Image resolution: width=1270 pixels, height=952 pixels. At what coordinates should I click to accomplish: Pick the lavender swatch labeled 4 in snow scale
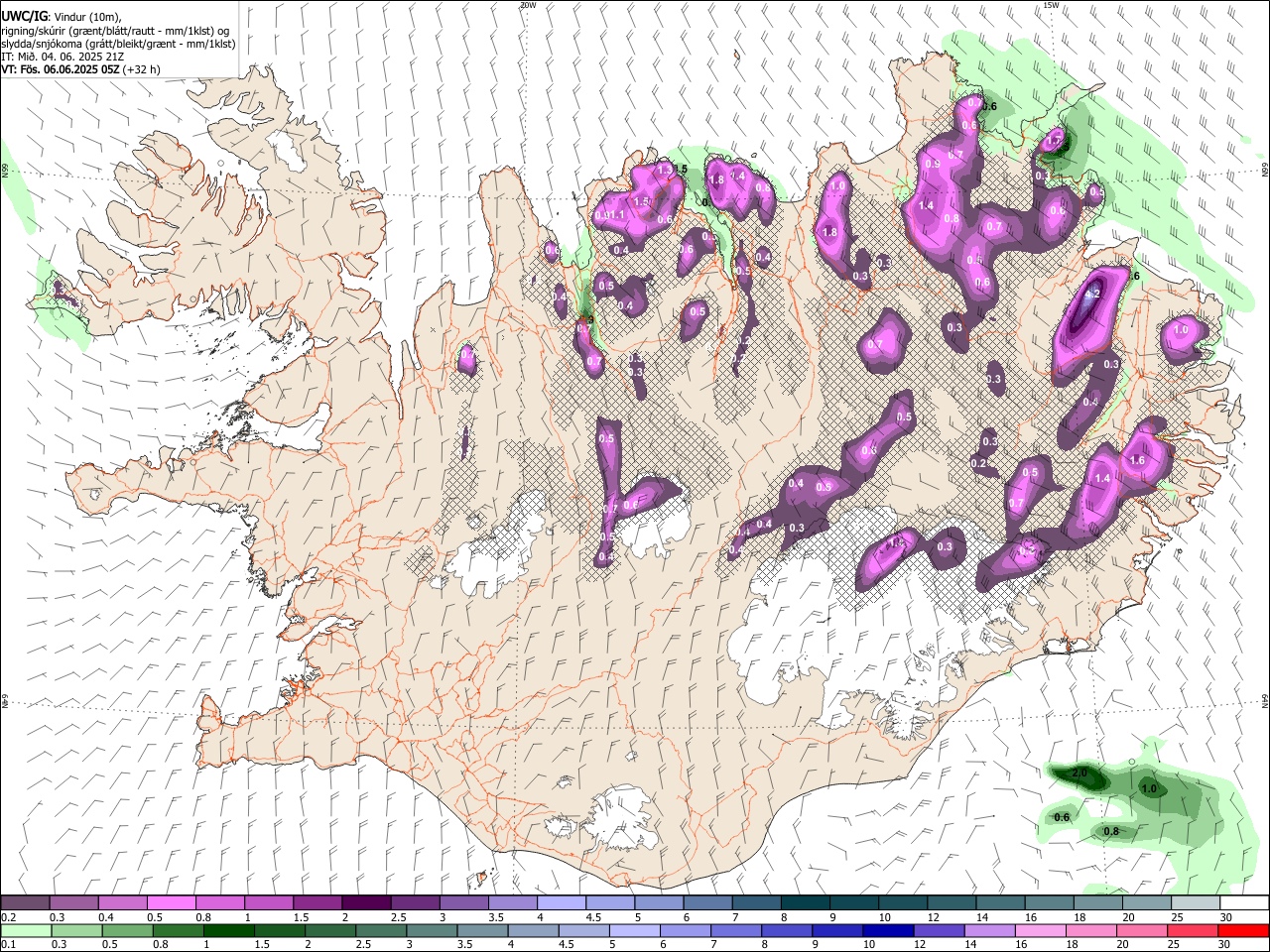[562, 903]
